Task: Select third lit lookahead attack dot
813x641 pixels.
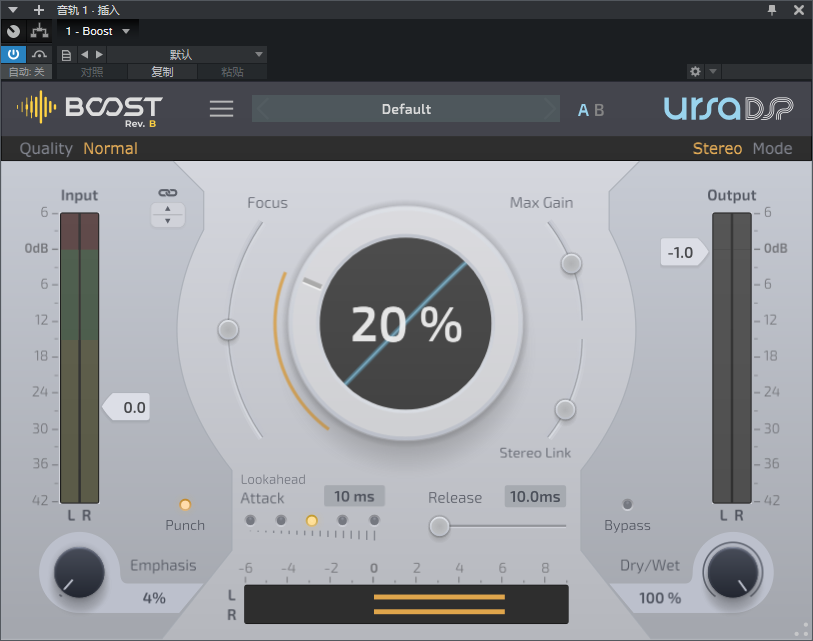Action: coord(312,520)
